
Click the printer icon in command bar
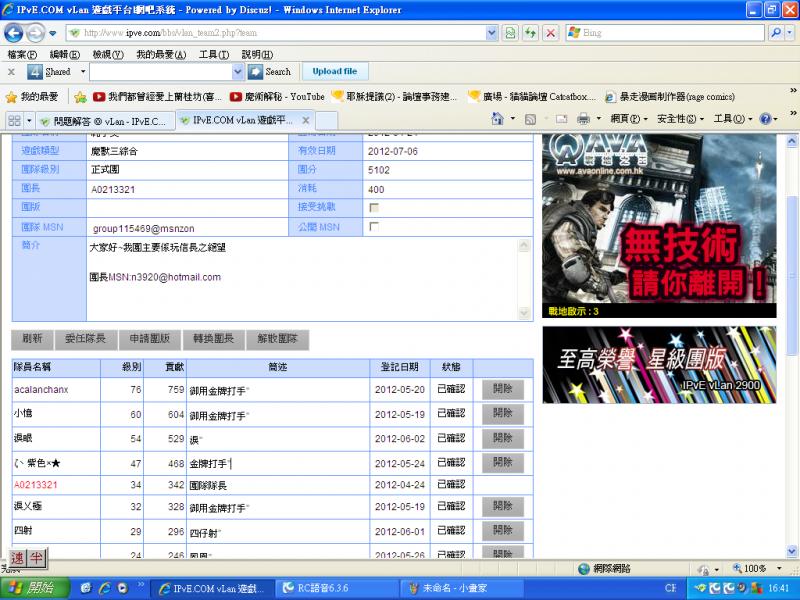click(583, 119)
